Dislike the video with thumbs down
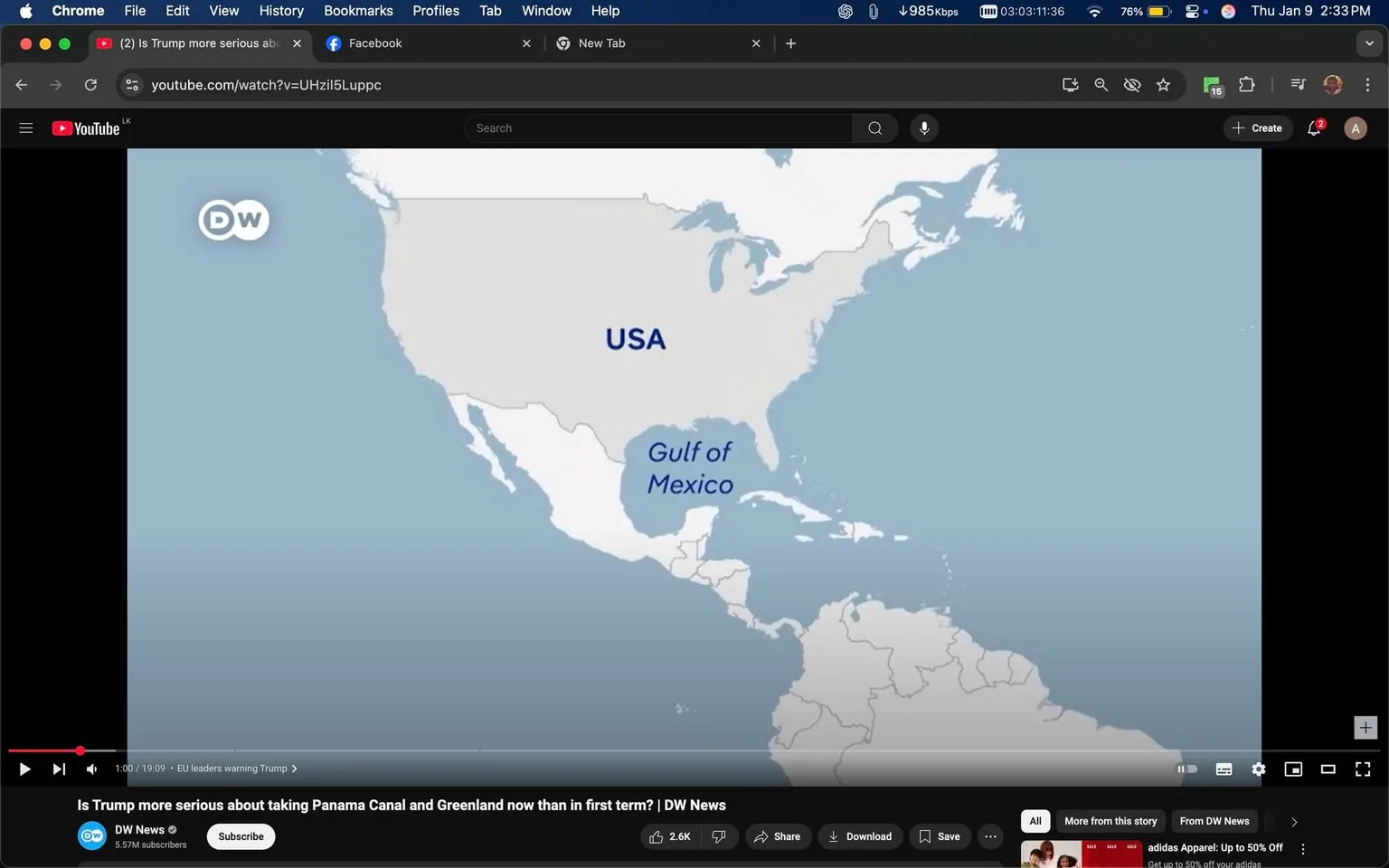 pos(719,836)
